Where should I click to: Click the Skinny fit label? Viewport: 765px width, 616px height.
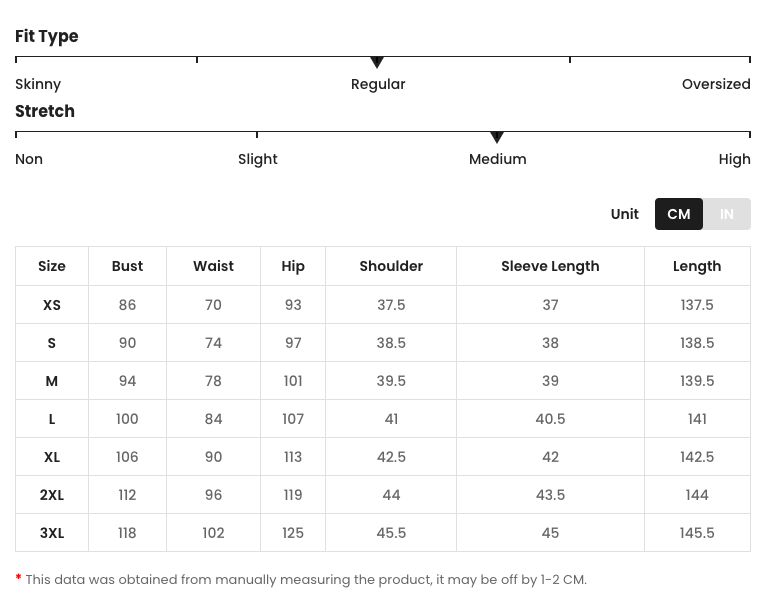click(x=38, y=84)
